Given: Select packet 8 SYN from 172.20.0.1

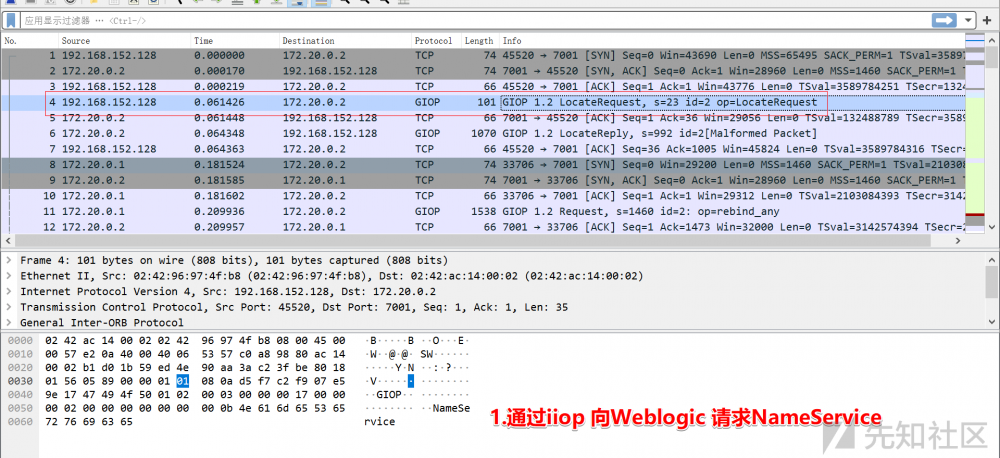Looking at the screenshot, I should pos(483,165).
